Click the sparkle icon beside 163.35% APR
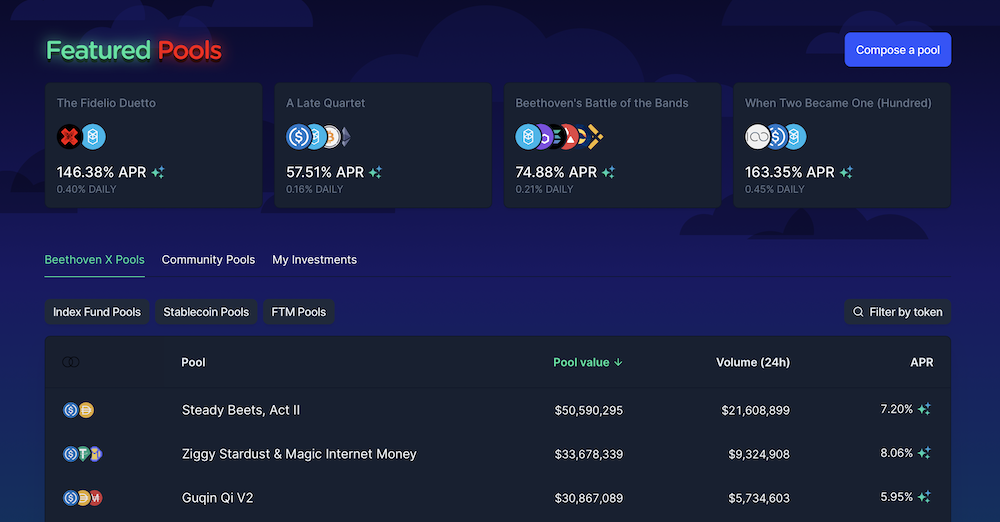This screenshot has width=1000, height=522. pyautogui.click(x=845, y=173)
